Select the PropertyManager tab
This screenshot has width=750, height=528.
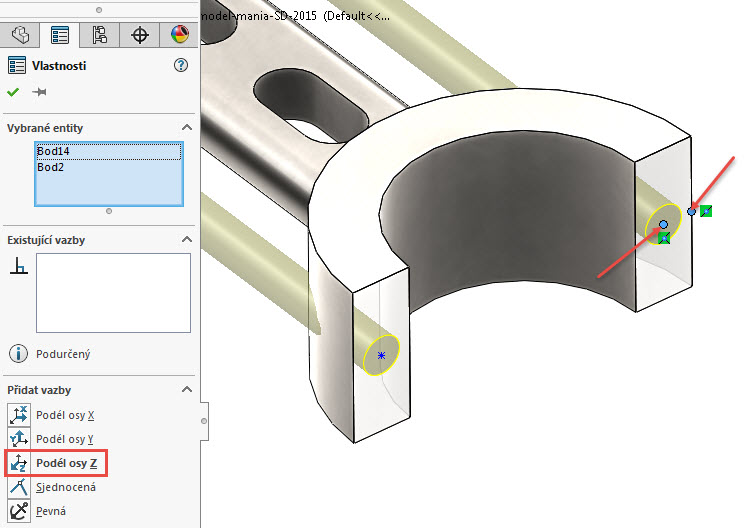(60, 34)
